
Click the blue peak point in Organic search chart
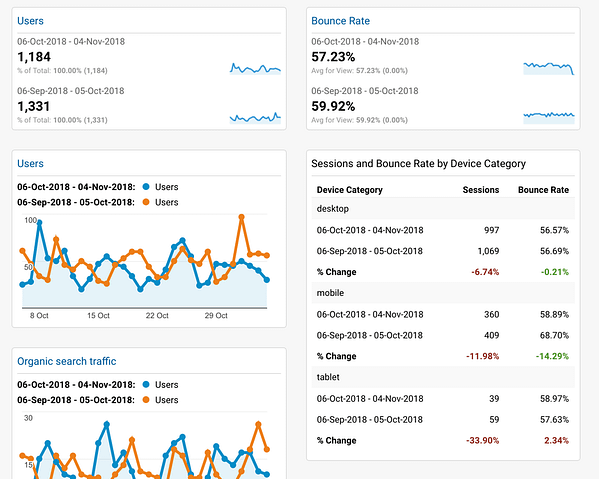coord(107,424)
